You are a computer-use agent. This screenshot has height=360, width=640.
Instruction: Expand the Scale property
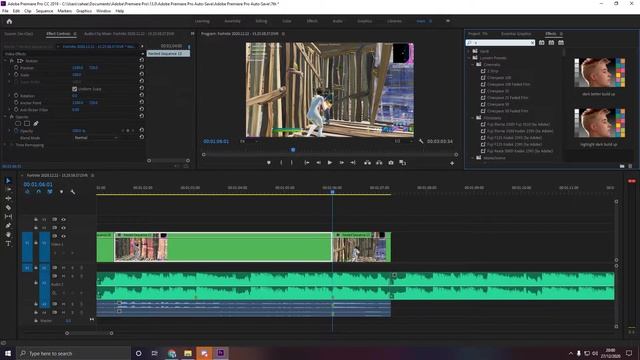click(x=9, y=75)
